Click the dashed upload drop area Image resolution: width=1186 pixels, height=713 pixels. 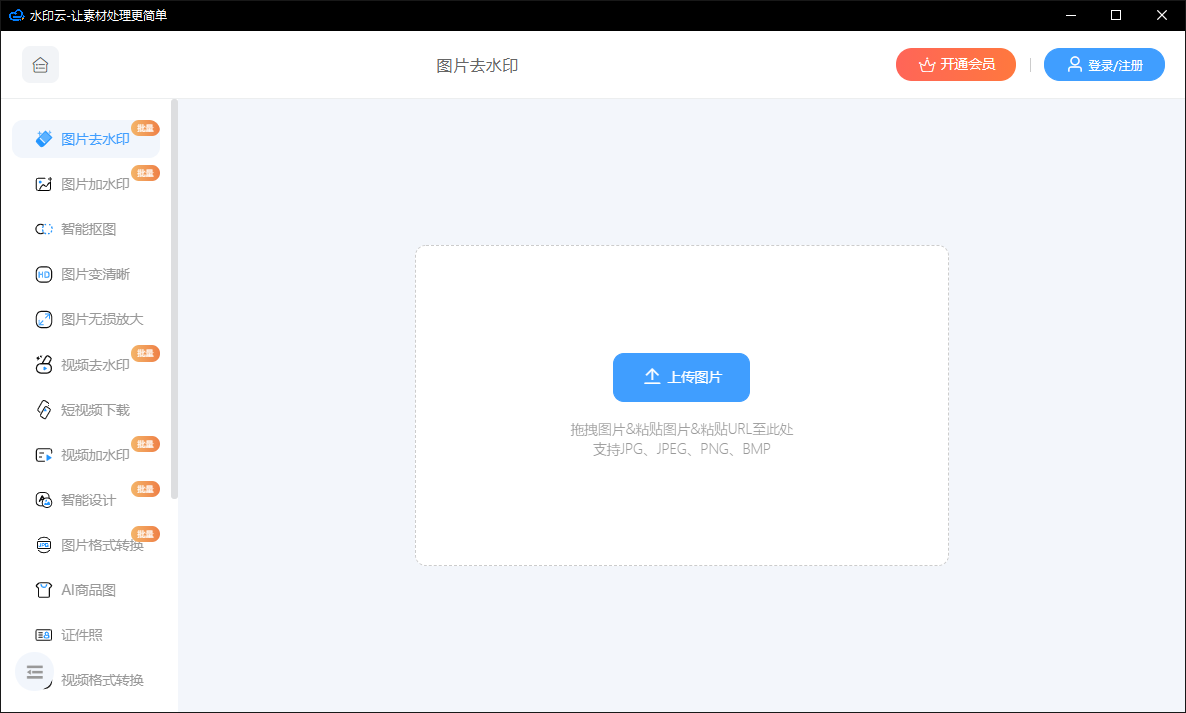[681, 500]
